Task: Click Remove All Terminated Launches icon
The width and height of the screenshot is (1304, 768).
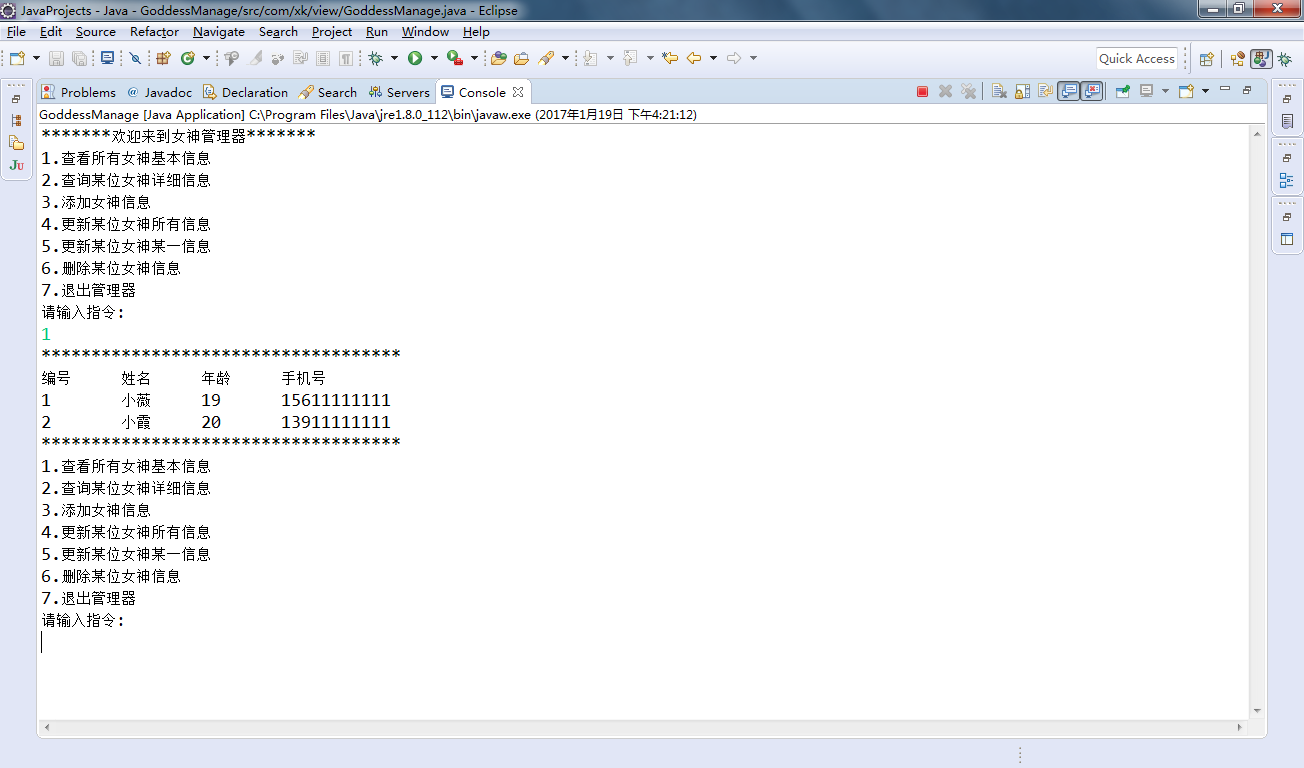Action: coord(968,91)
